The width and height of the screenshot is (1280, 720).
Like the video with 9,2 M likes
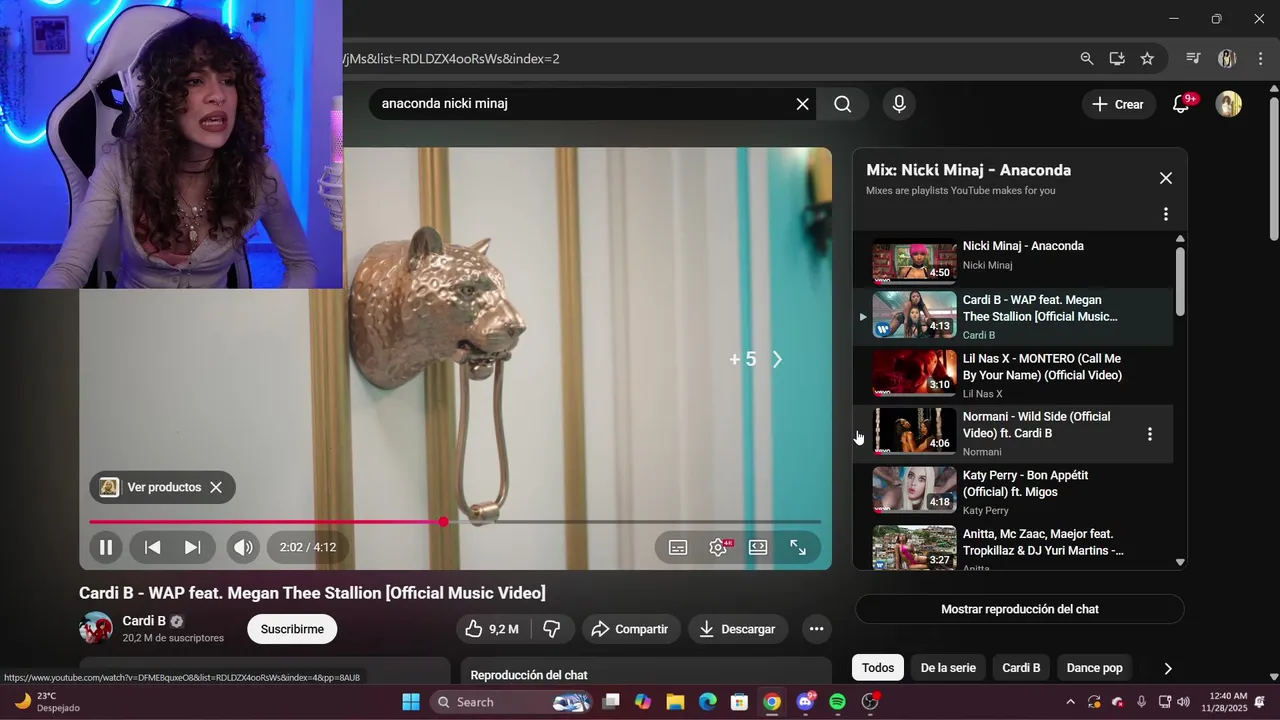pyautogui.click(x=491, y=629)
